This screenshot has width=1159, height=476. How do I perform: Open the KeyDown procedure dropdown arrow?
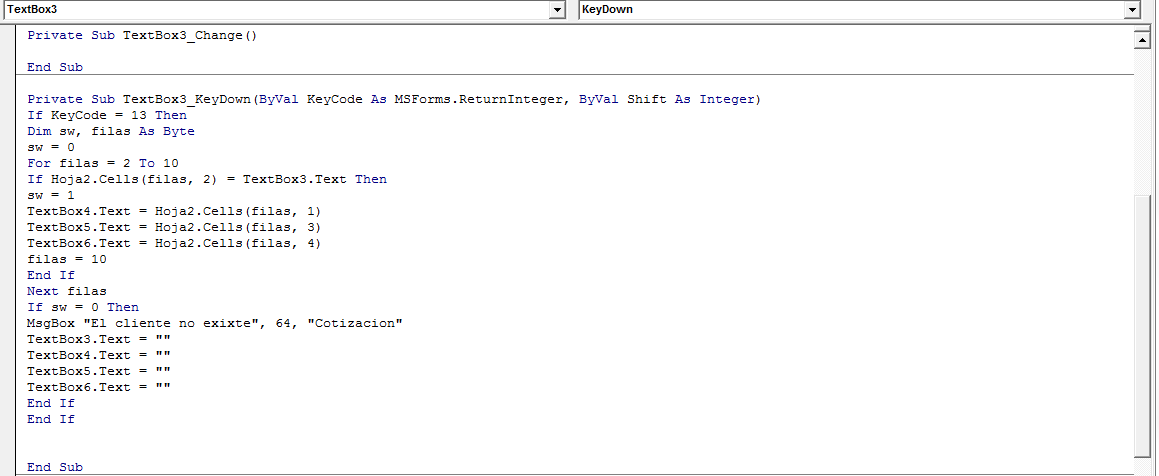click(x=1132, y=10)
